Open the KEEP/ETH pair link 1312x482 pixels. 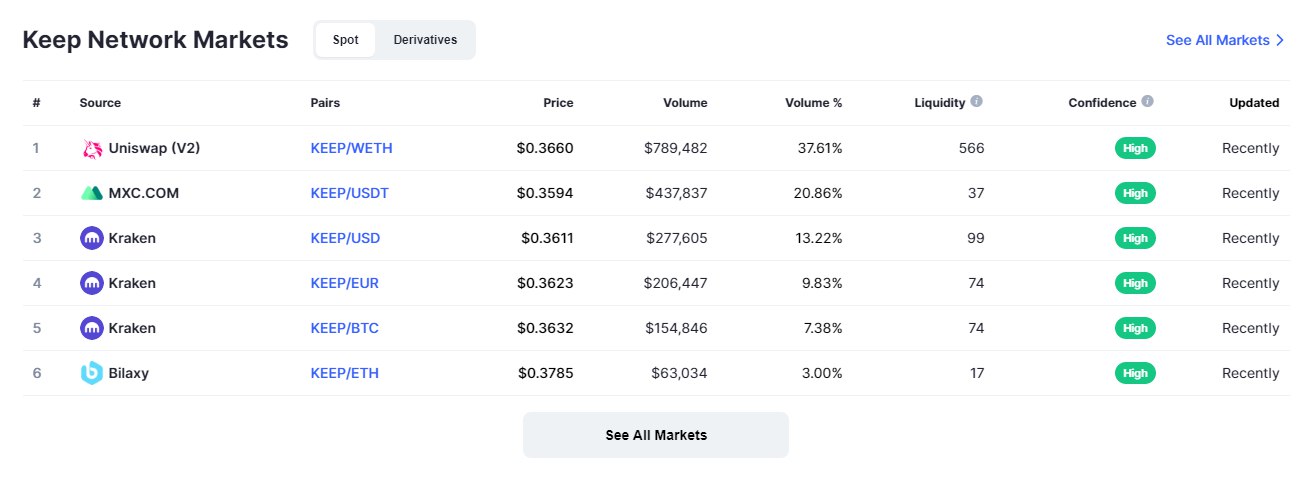click(x=344, y=373)
